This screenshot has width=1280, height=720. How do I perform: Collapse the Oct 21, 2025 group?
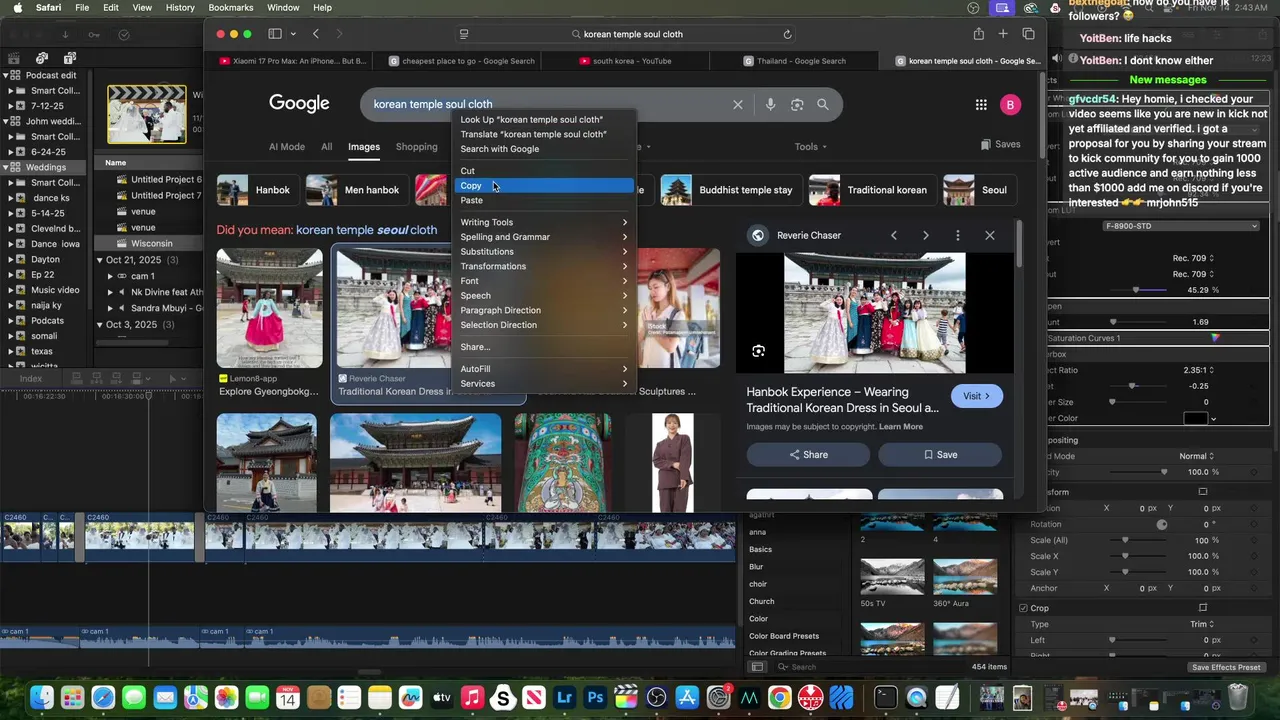coord(100,260)
